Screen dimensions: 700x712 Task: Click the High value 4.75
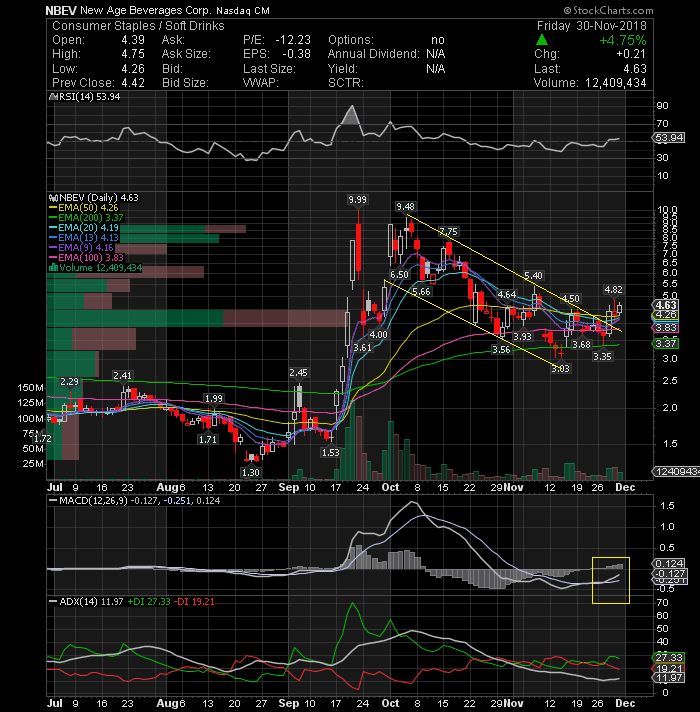coord(133,54)
